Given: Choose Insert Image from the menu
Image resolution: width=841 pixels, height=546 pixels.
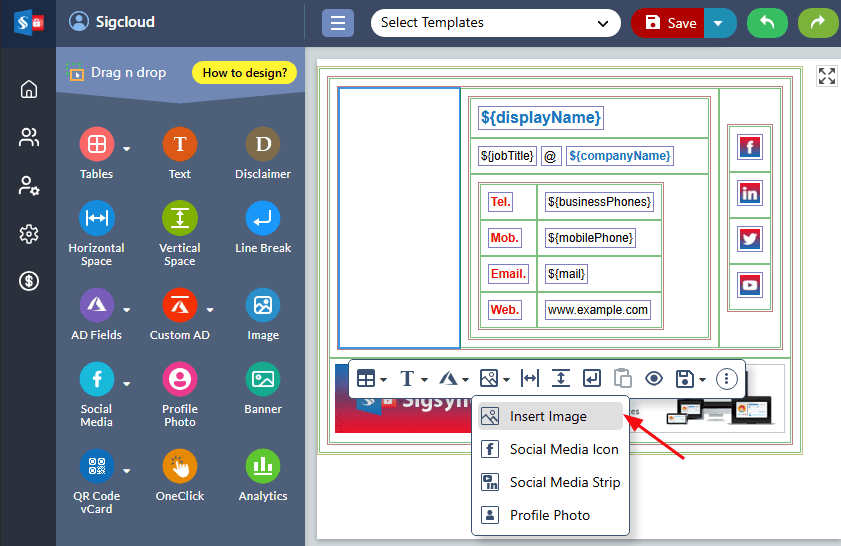Looking at the screenshot, I should (x=549, y=416).
